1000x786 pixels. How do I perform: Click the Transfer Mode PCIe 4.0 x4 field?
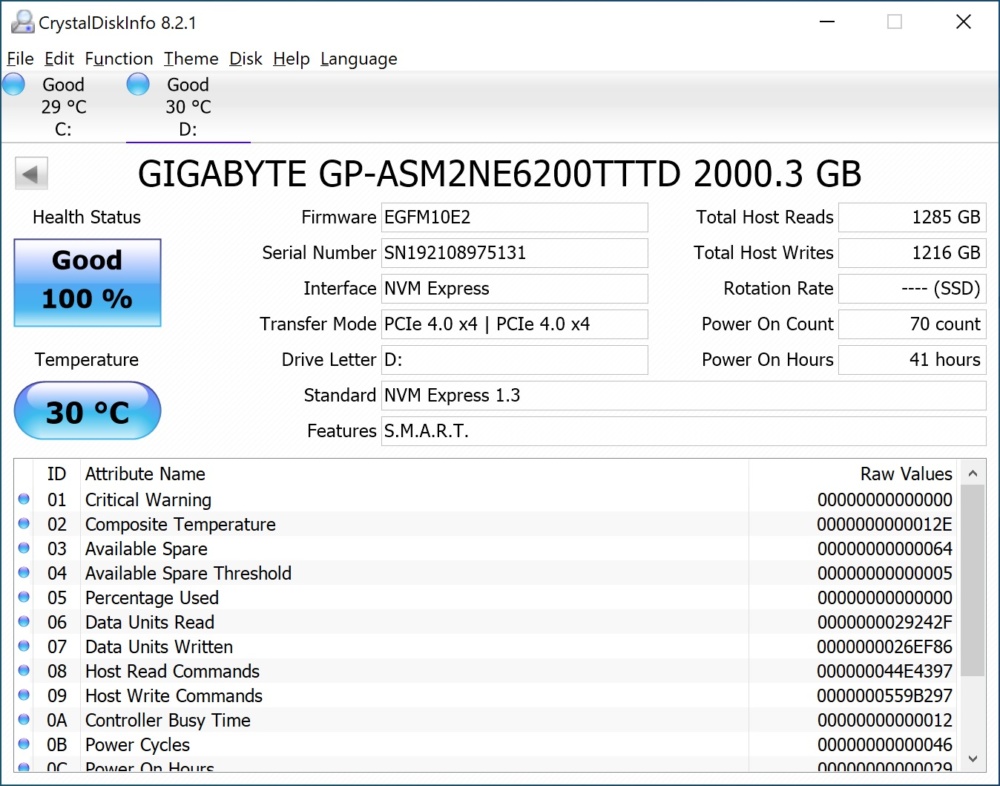pos(515,324)
